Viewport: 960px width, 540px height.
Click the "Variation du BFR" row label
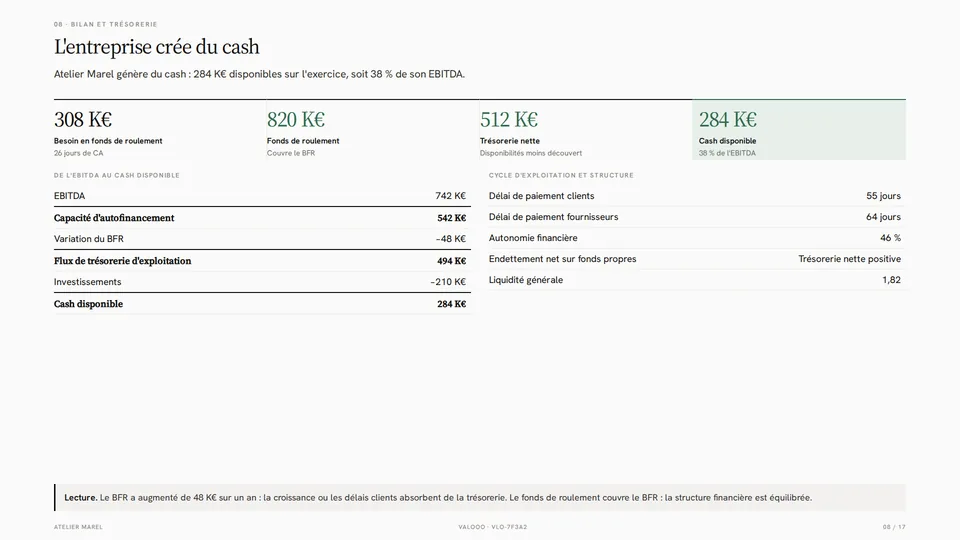[x=89, y=239]
